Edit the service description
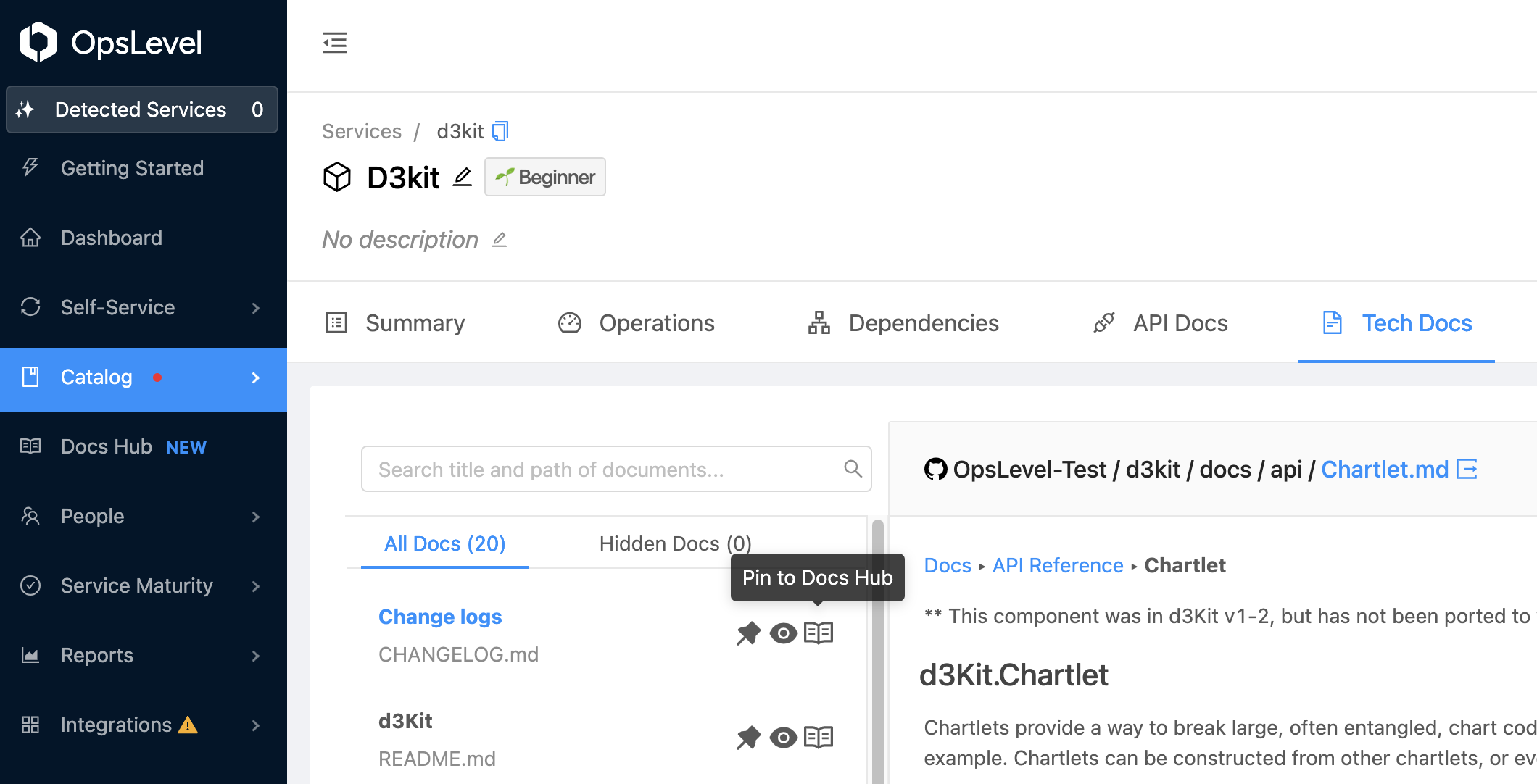Image resolution: width=1537 pixels, height=784 pixels. pos(499,240)
